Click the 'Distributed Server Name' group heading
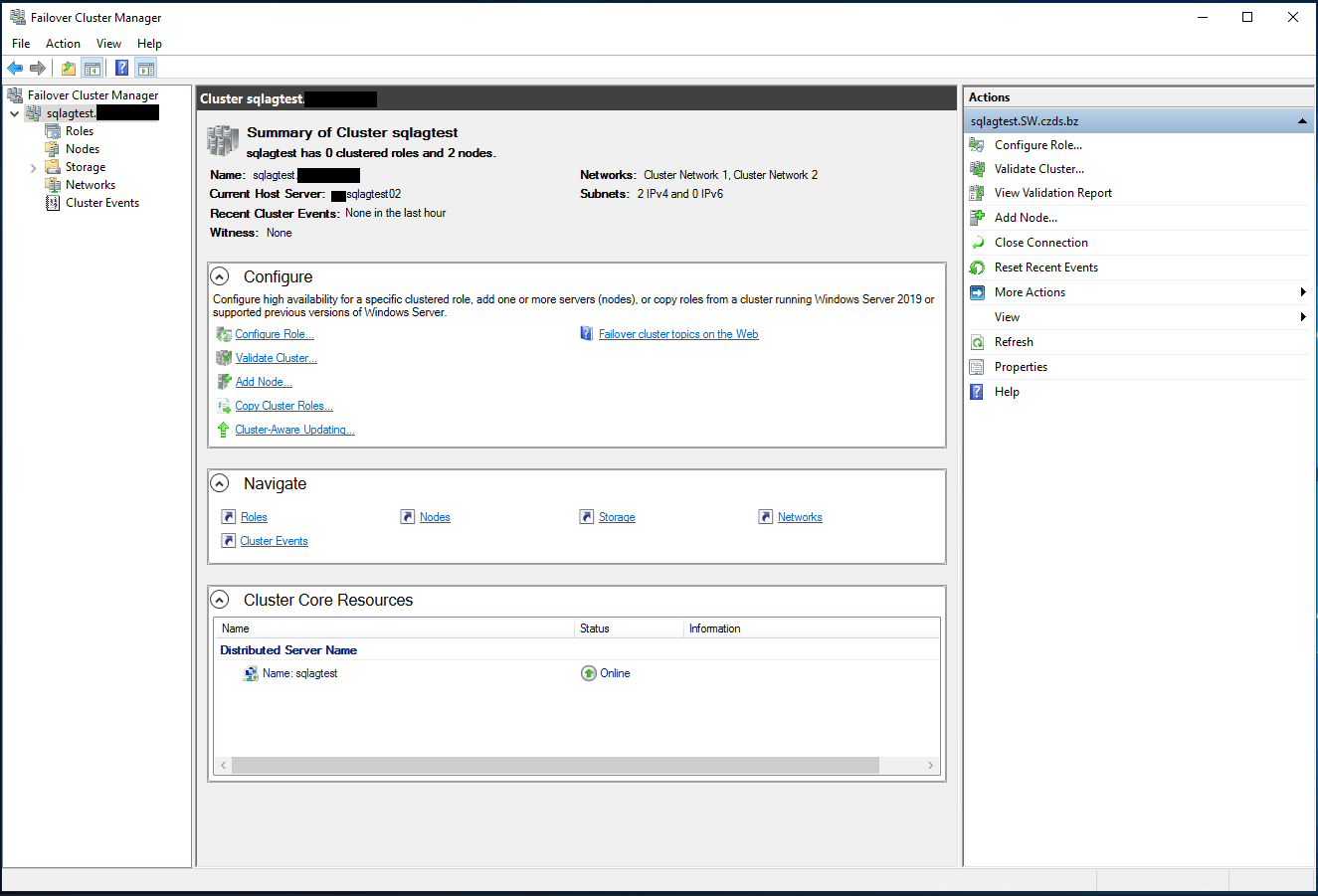The width and height of the screenshot is (1318, 896). click(288, 650)
